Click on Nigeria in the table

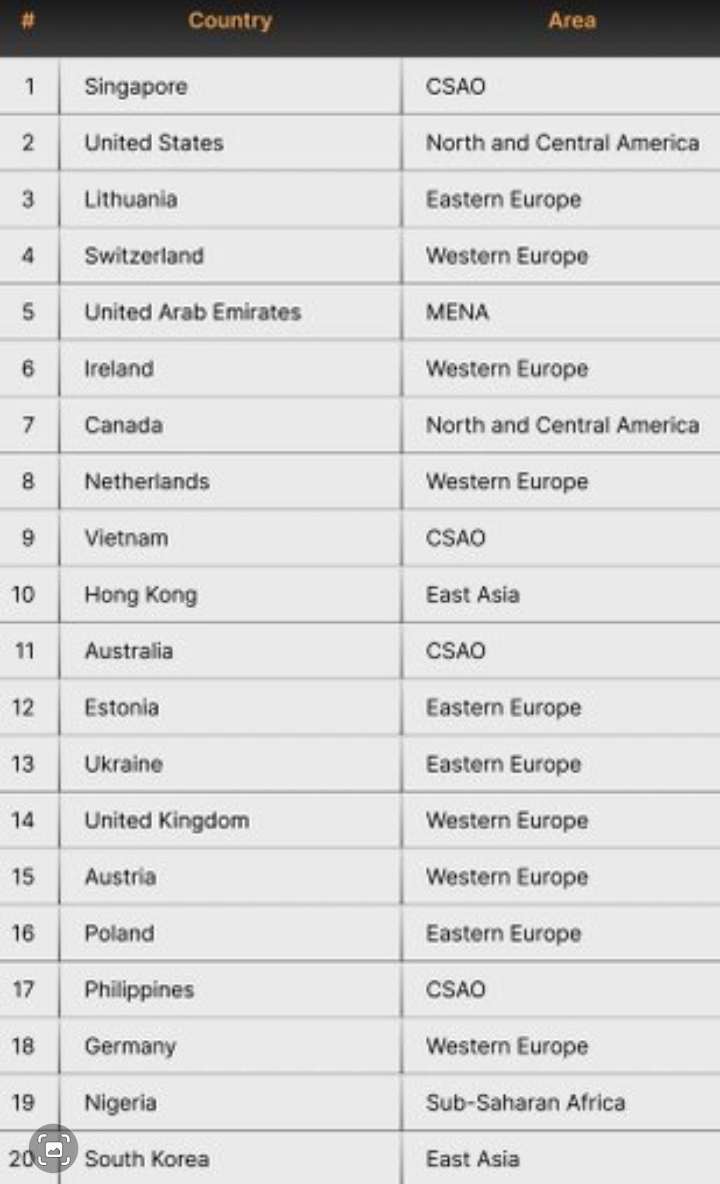point(120,1103)
